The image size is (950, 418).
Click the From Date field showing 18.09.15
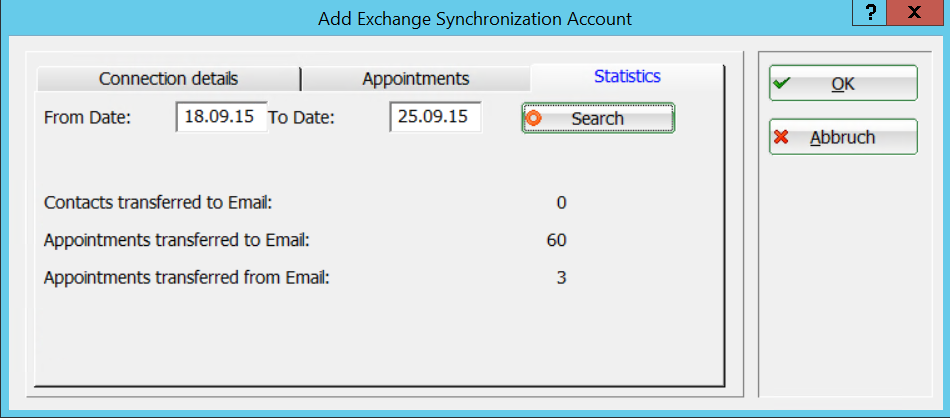tap(221, 117)
